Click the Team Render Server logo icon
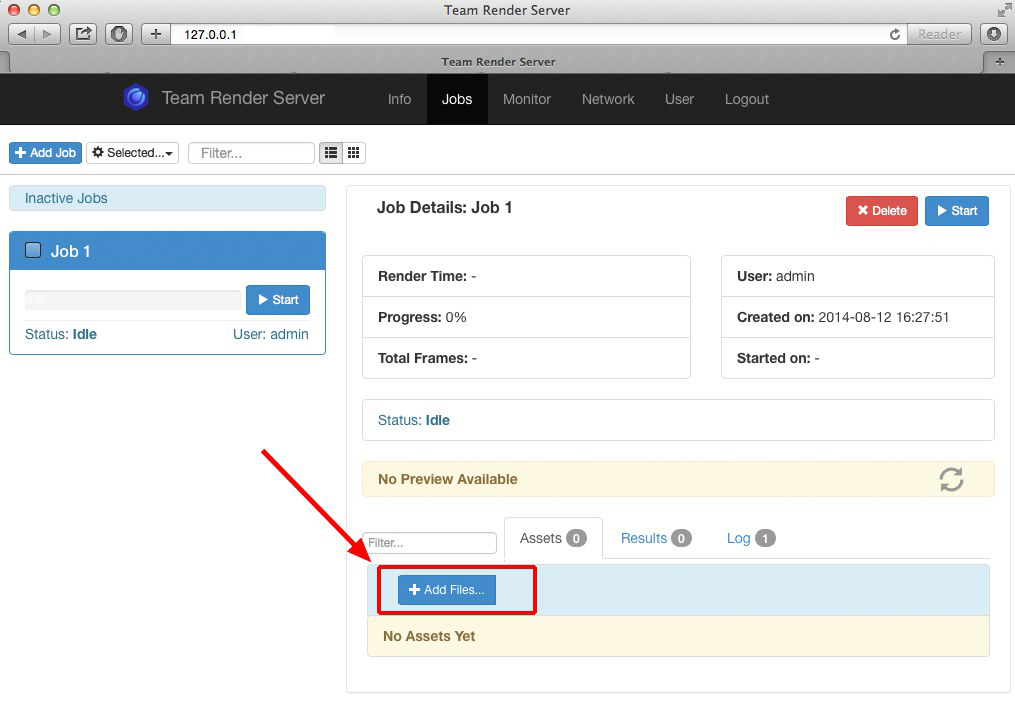The width and height of the screenshot is (1015, 727). [135, 98]
